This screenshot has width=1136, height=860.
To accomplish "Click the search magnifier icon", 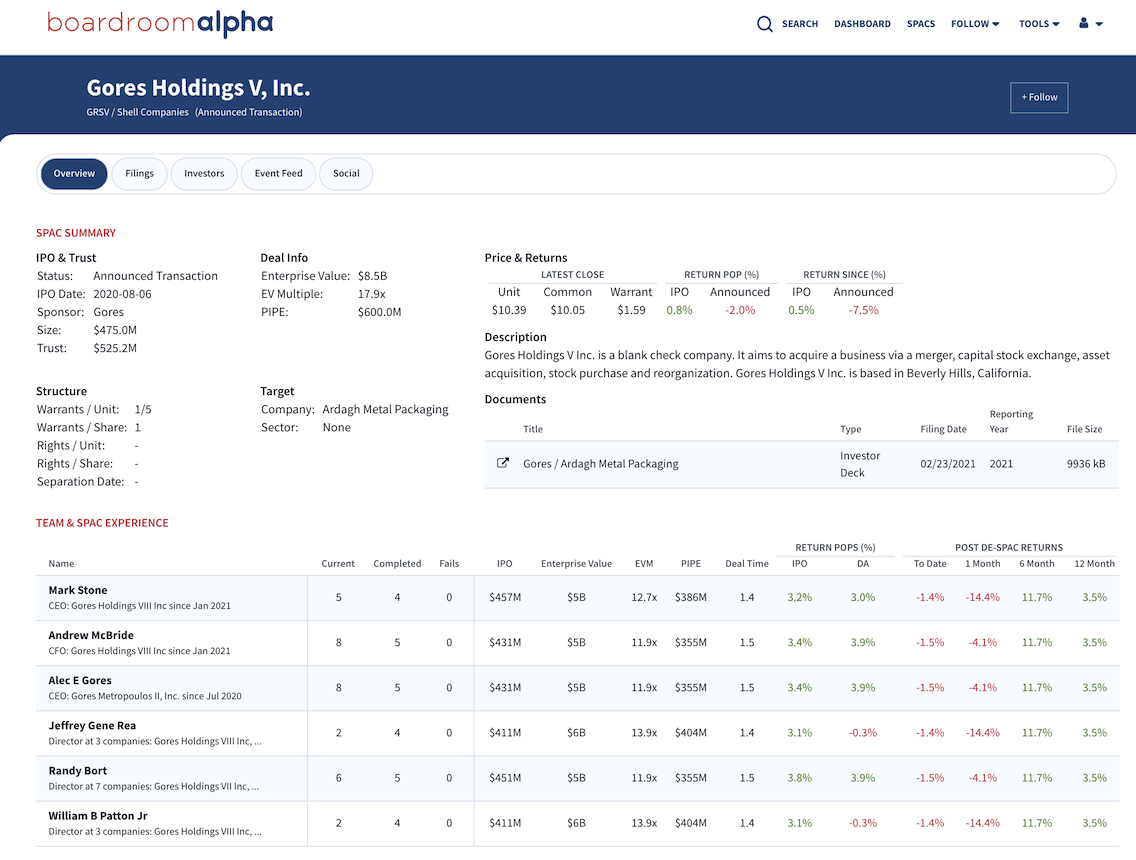I will (x=764, y=24).
